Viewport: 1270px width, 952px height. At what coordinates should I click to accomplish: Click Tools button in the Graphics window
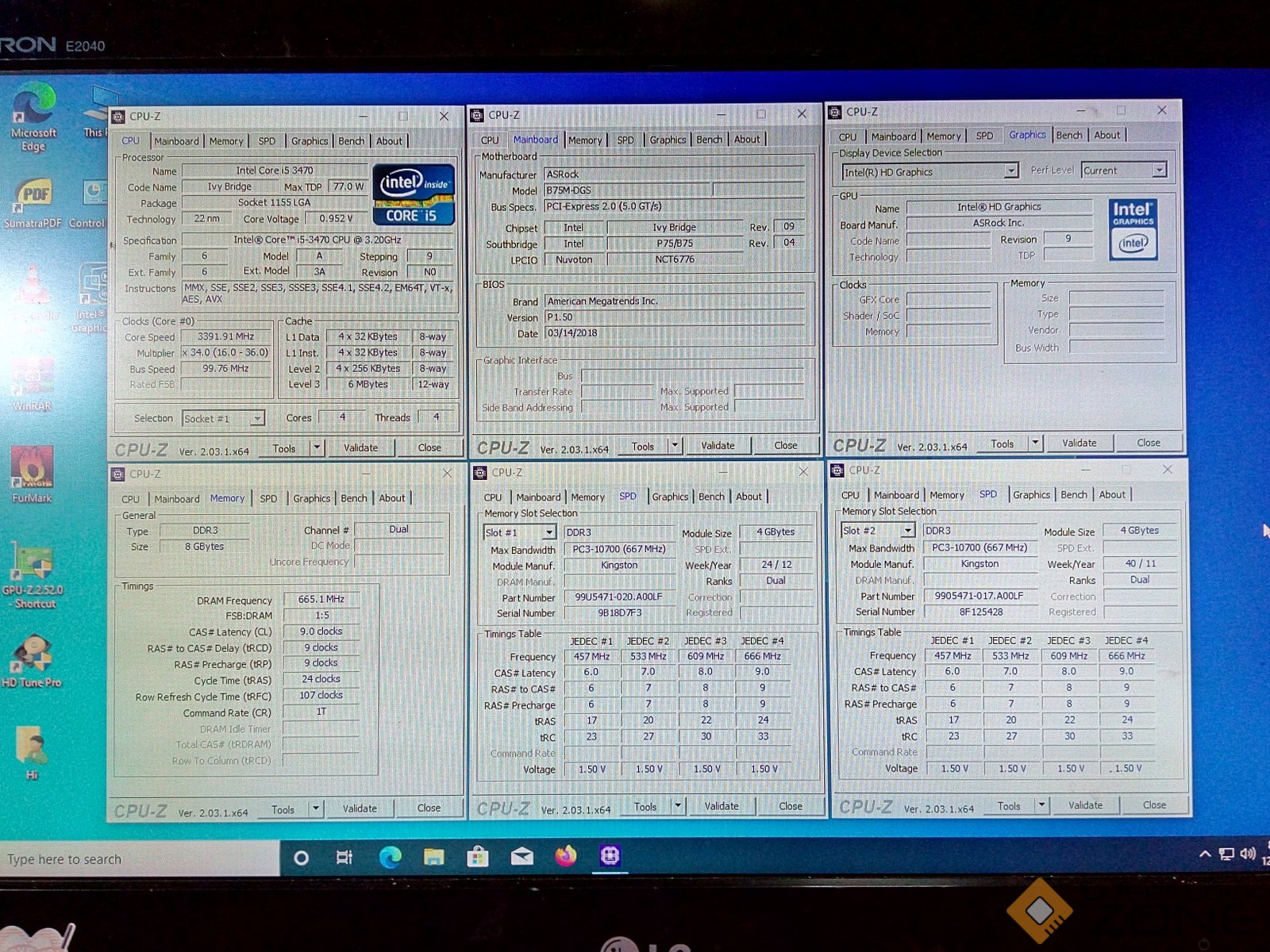[x=1002, y=443]
